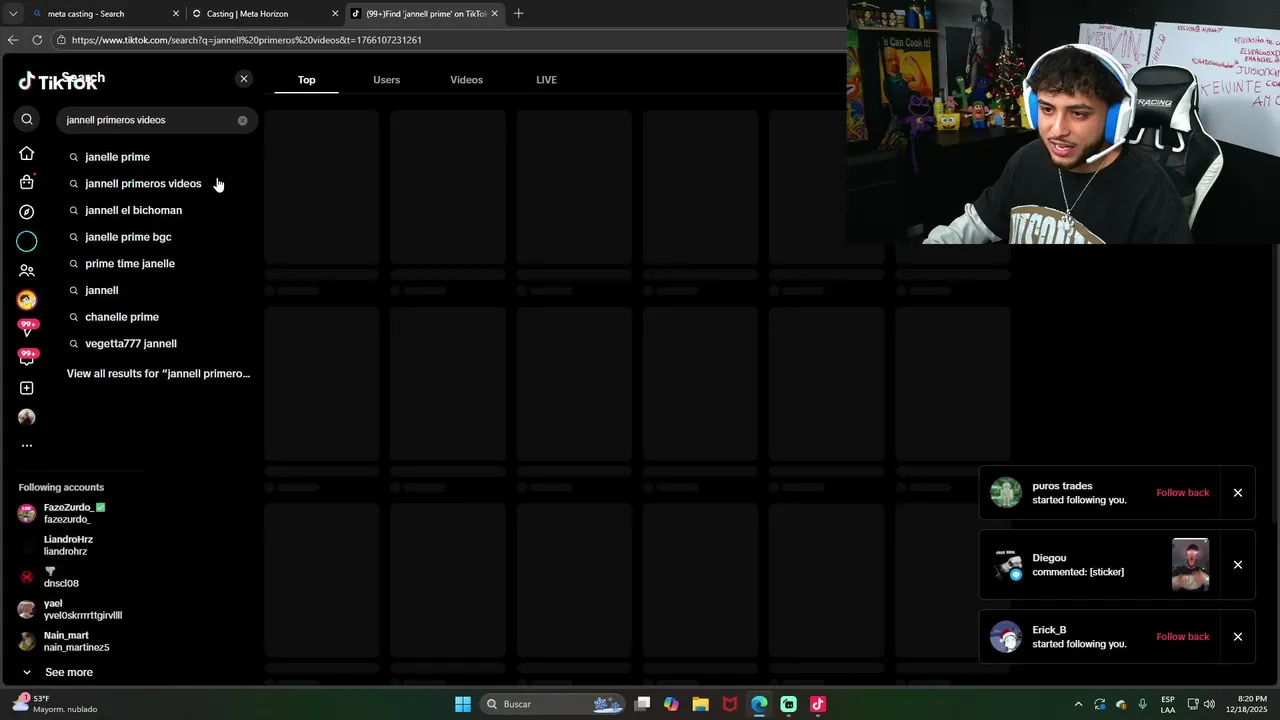
Task: Switch to the Videos results tab
Action: pos(466,80)
